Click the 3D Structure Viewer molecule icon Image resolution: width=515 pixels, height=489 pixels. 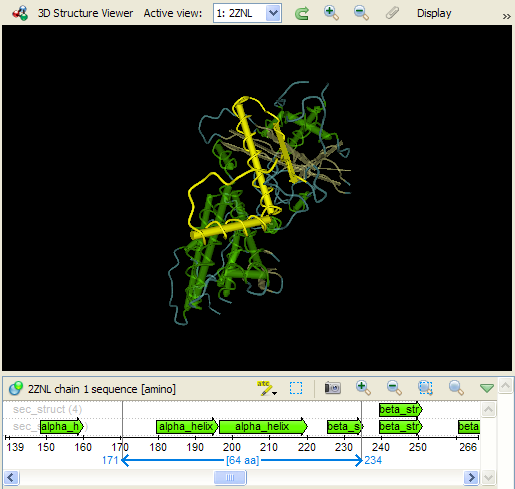[20, 13]
